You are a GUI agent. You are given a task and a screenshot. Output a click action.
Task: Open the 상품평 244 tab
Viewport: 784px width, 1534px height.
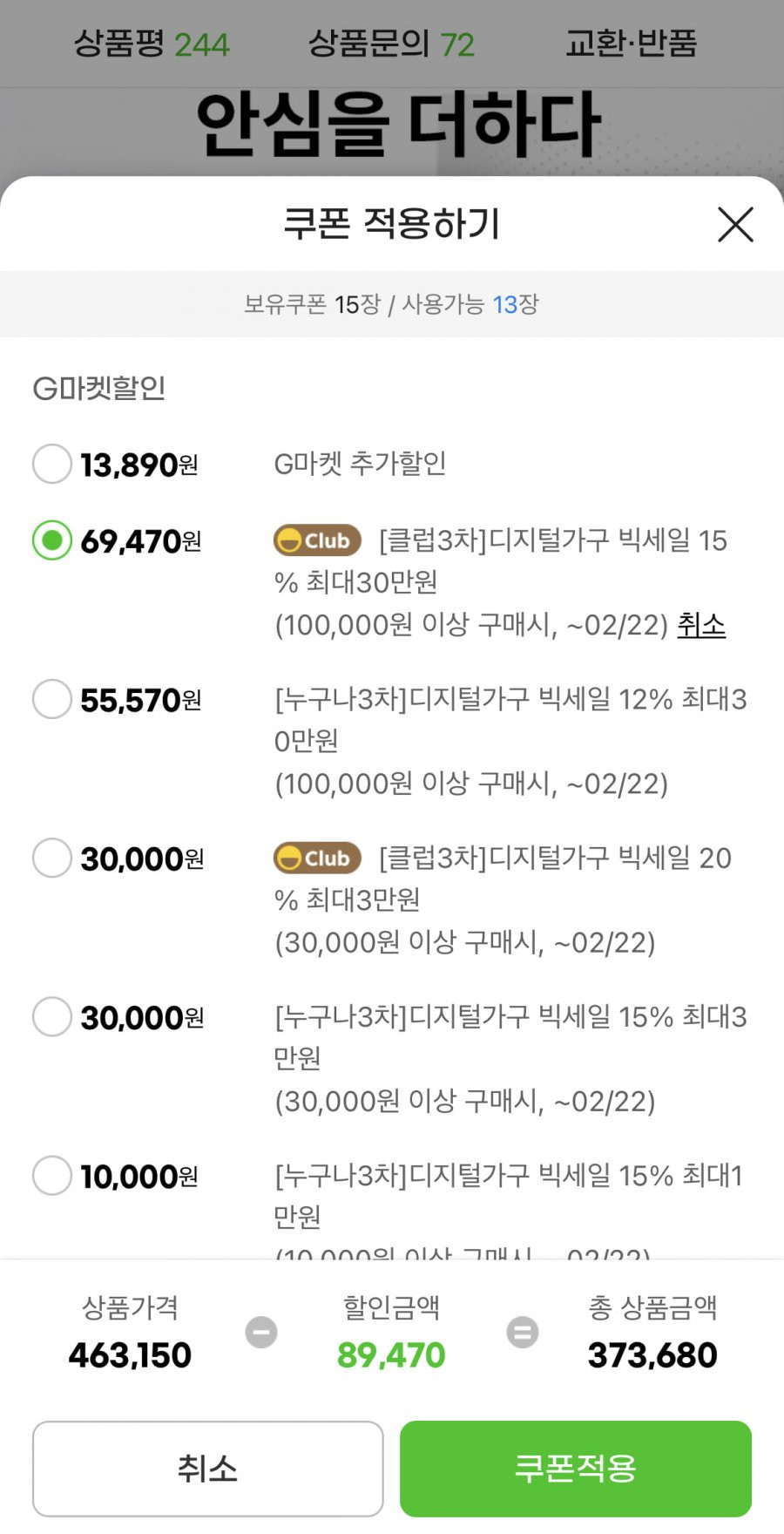point(152,44)
